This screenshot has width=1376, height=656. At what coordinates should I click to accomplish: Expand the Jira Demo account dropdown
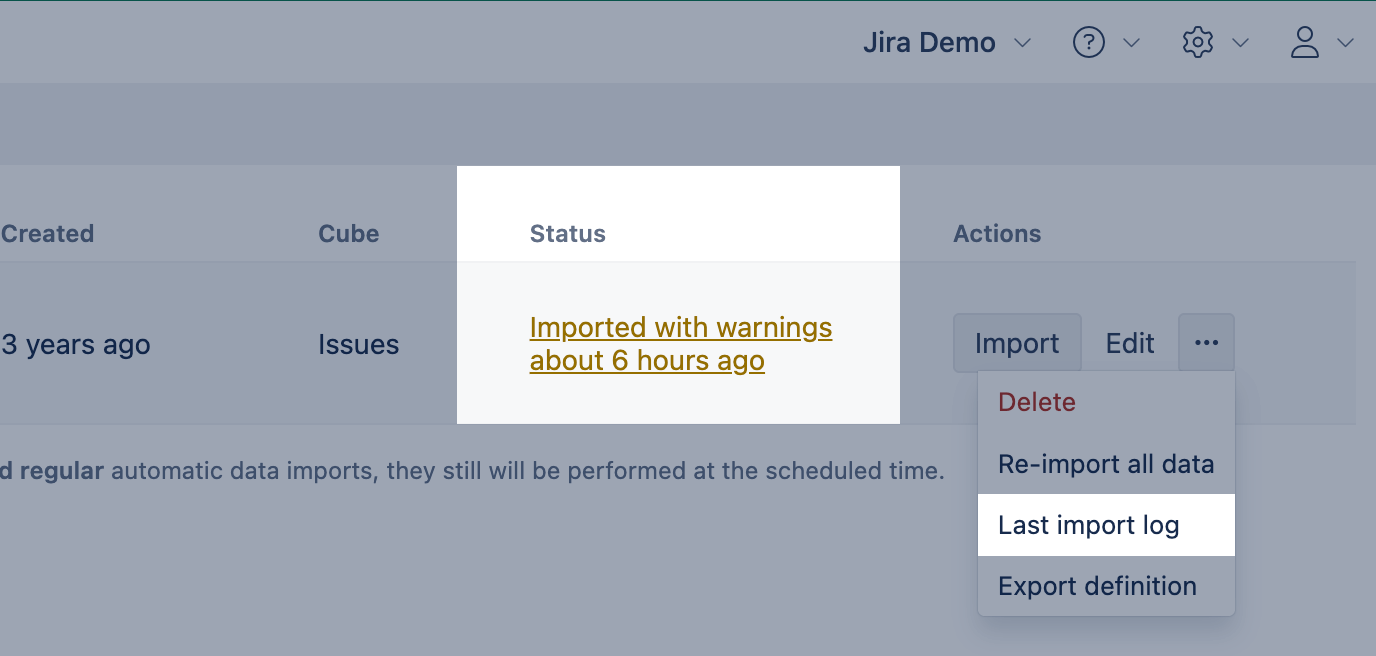[929, 43]
